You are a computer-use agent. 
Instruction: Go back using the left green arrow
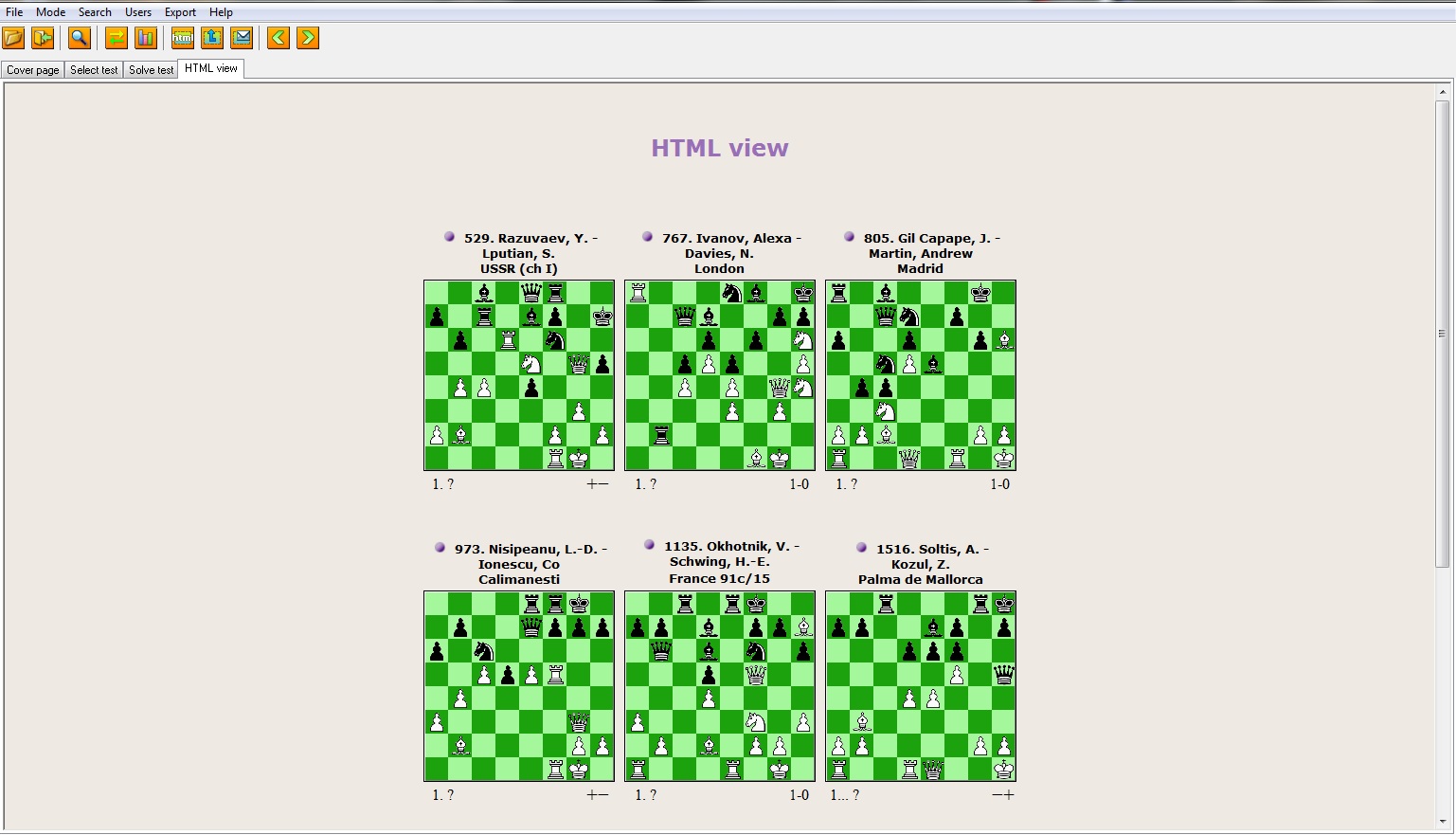277,38
